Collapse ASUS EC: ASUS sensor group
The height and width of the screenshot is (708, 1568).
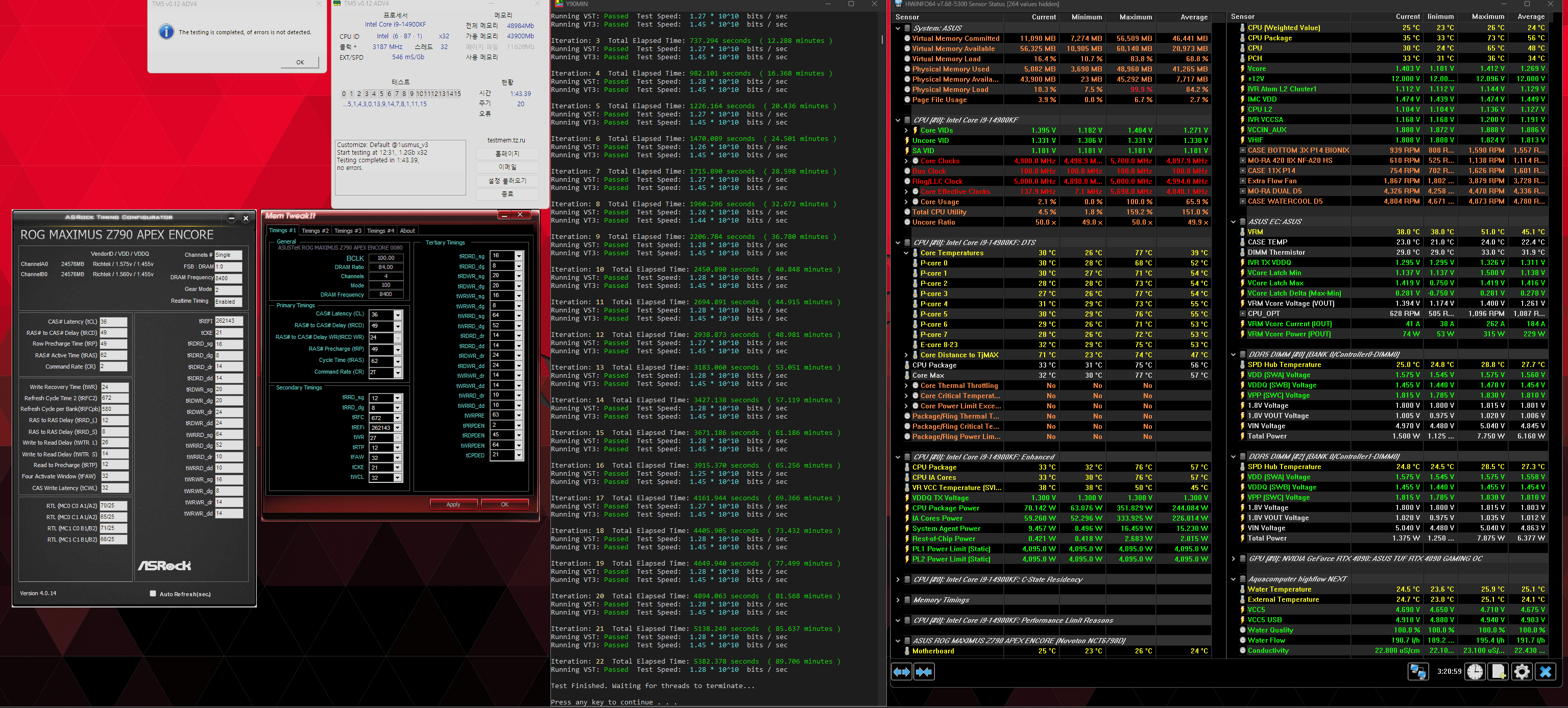coord(1233,222)
